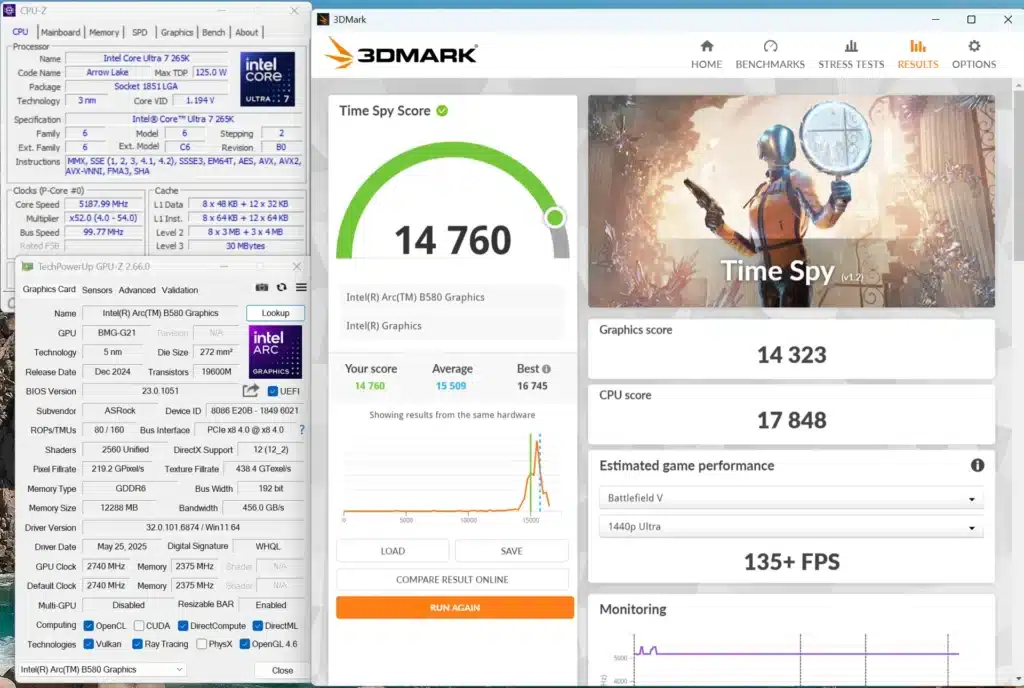This screenshot has width=1024, height=688.
Task: Click the 3DMark logo
Action: coord(402,53)
